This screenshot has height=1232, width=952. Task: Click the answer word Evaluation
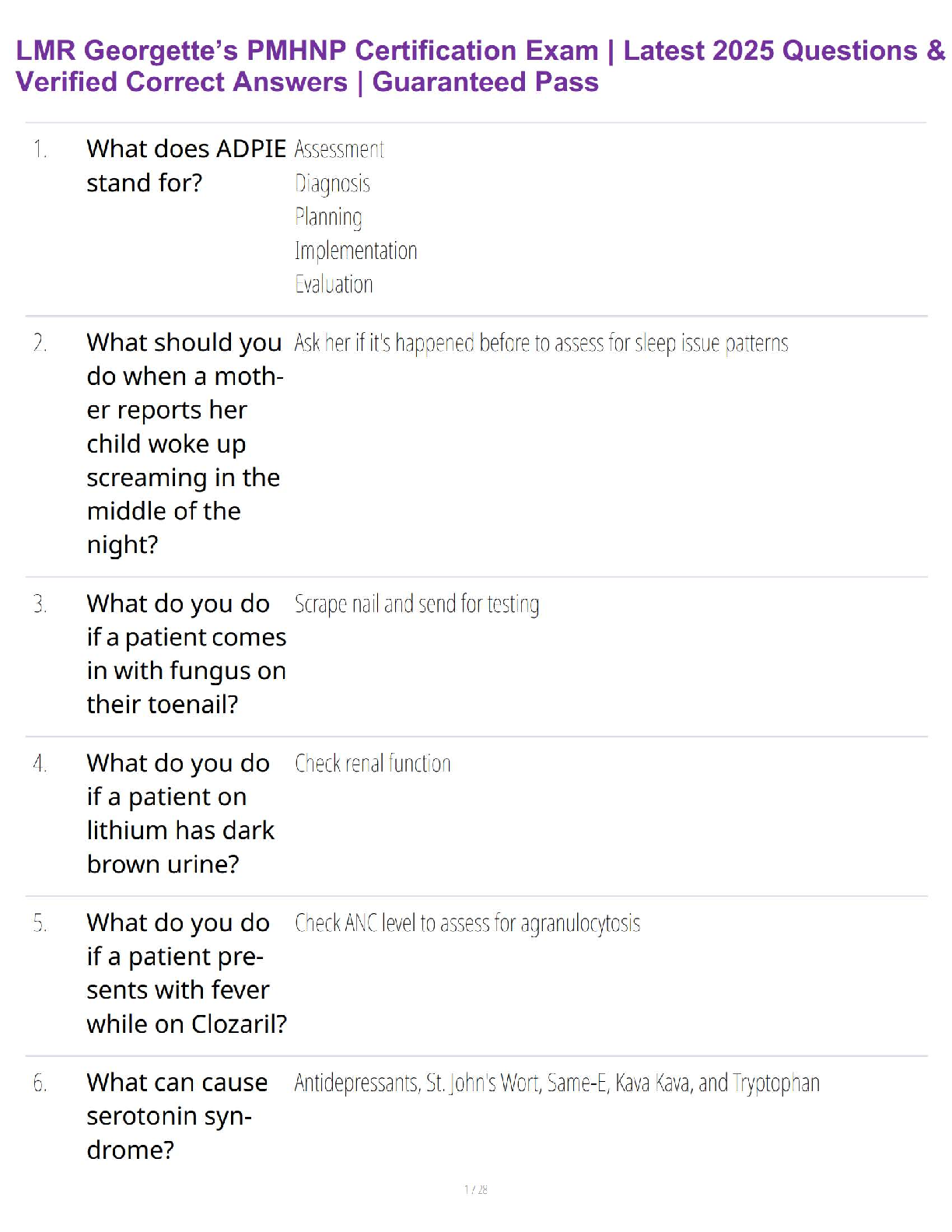tap(334, 284)
